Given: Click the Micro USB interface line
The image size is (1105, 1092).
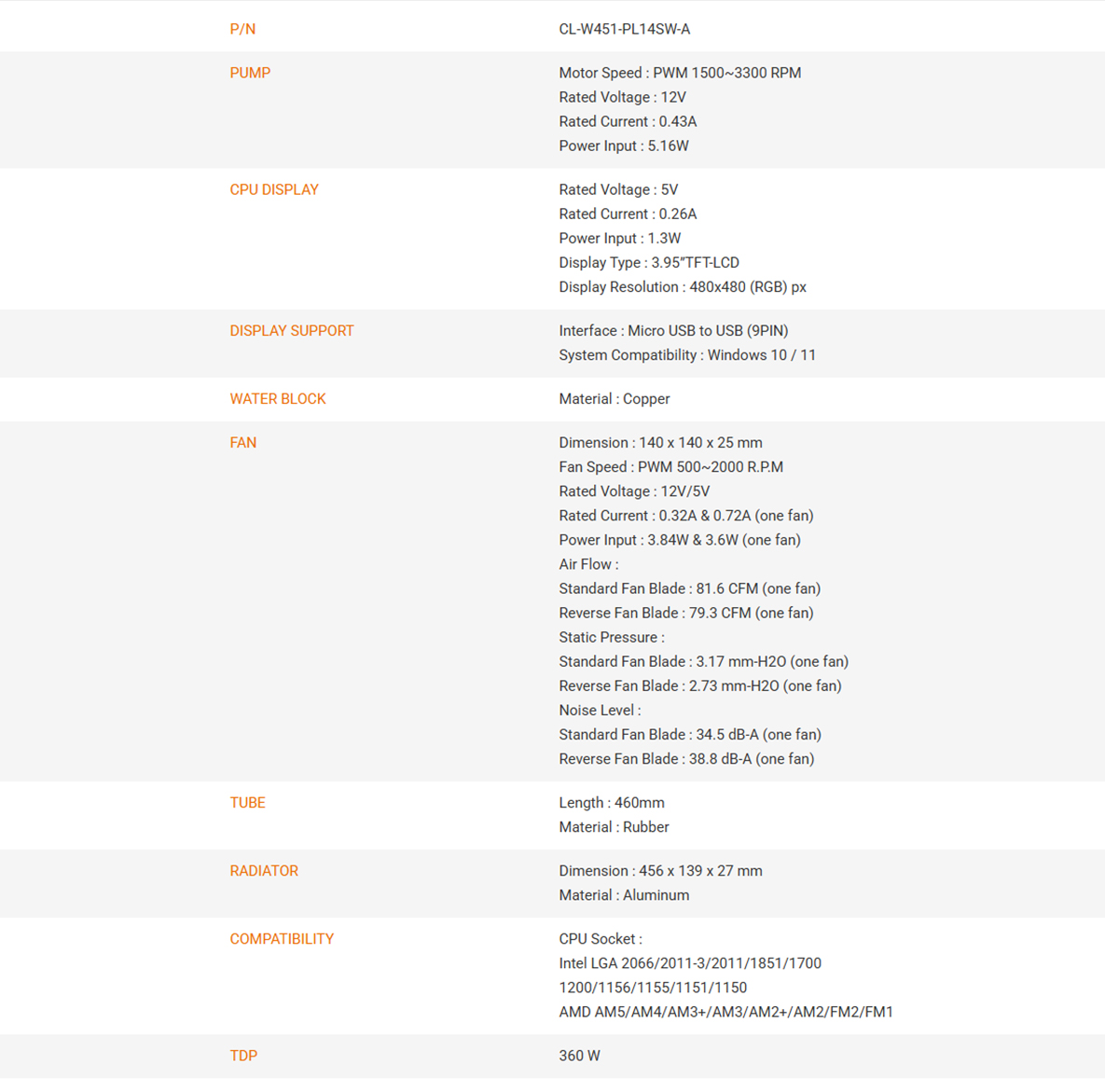Looking at the screenshot, I should click(x=673, y=331).
